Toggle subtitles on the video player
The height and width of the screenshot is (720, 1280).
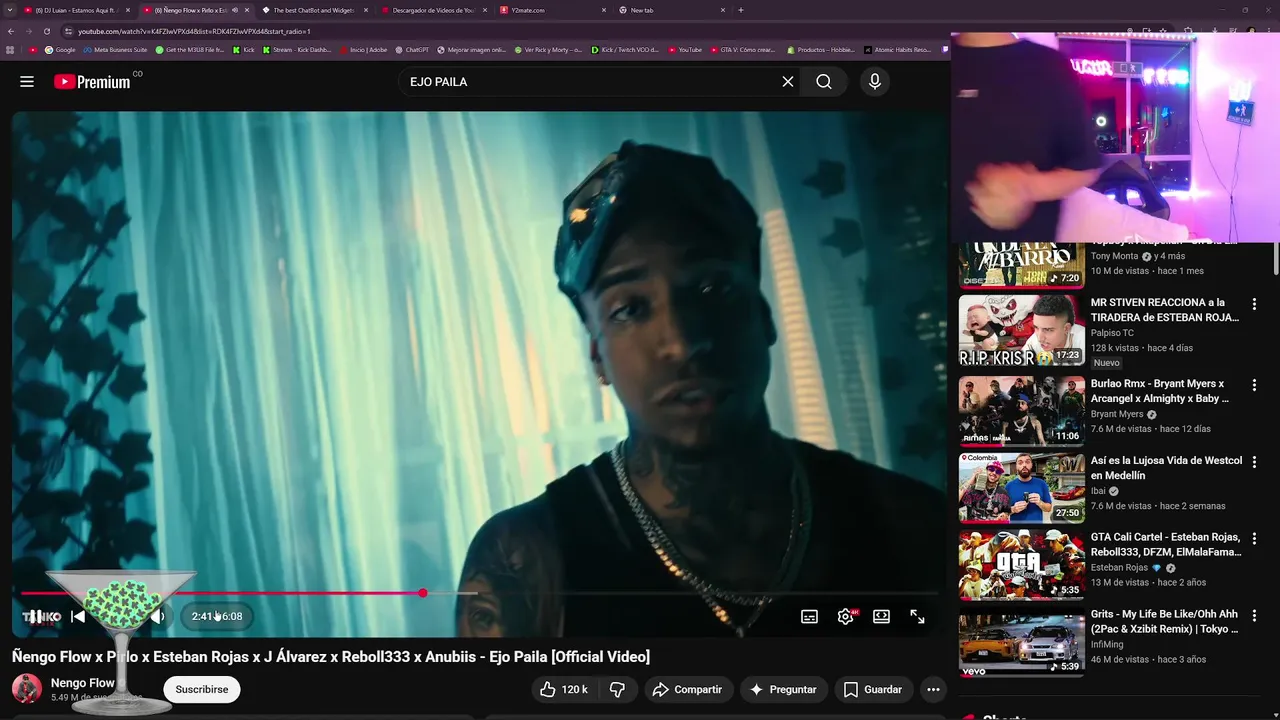[810, 617]
